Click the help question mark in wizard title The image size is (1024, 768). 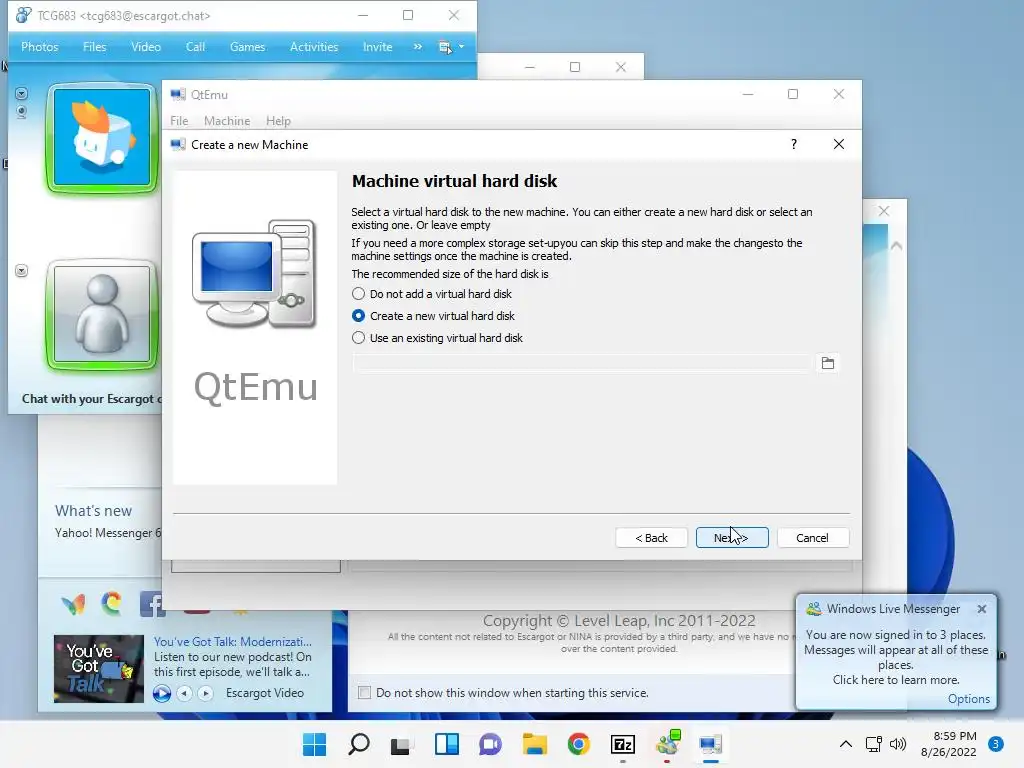click(x=794, y=144)
